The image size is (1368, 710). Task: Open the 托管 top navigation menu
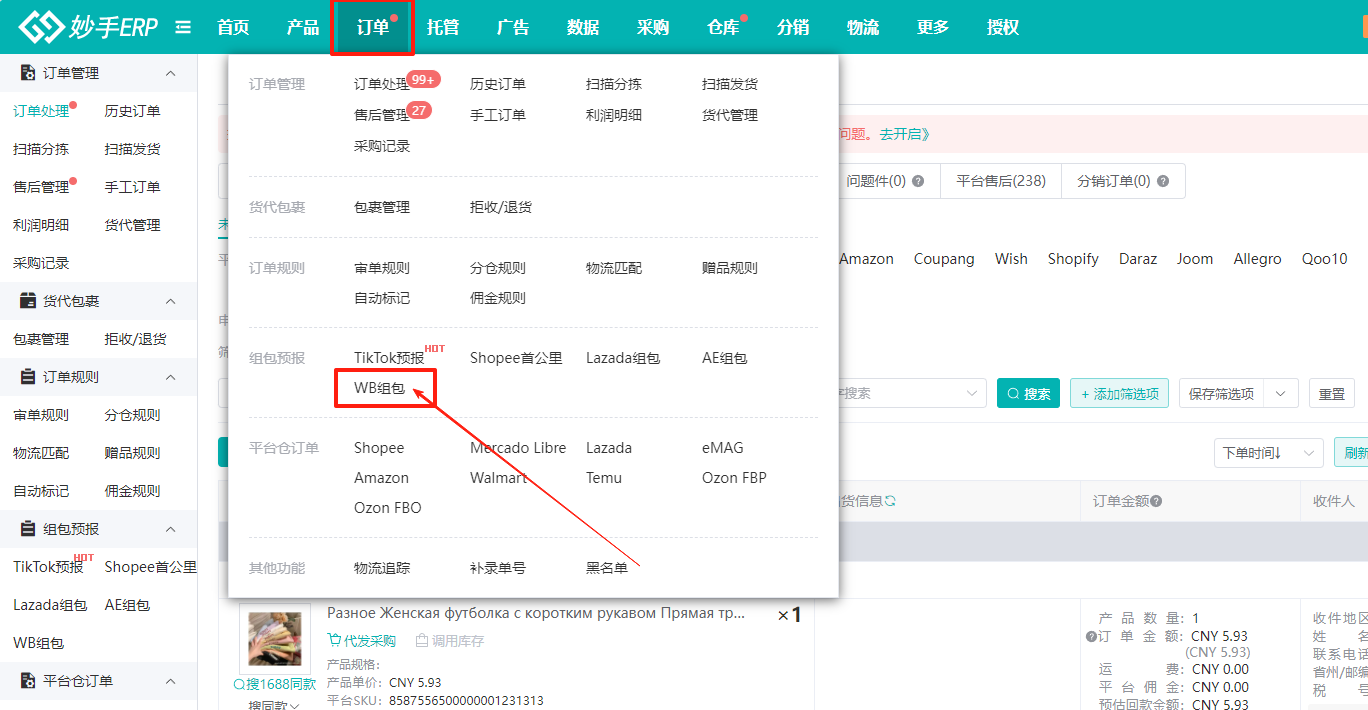(x=443, y=27)
